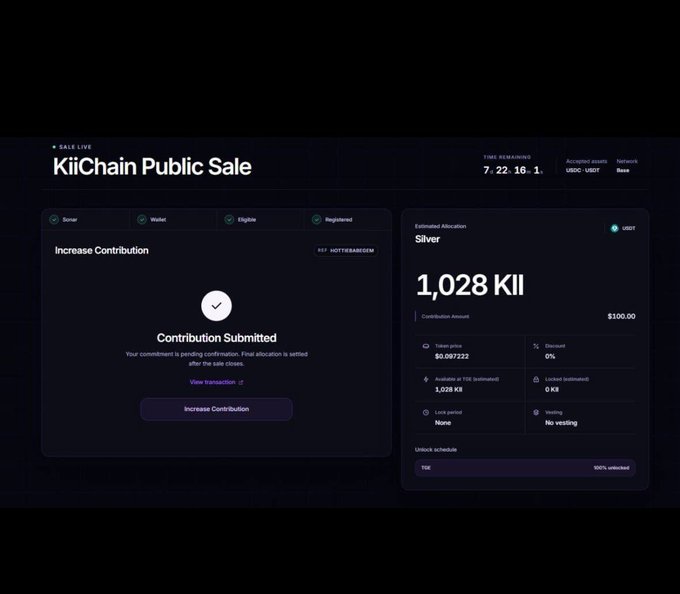Image resolution: width=680 pixels, height=594 pixels.
Task: Click the None lock period value
Action: point(443,423)
